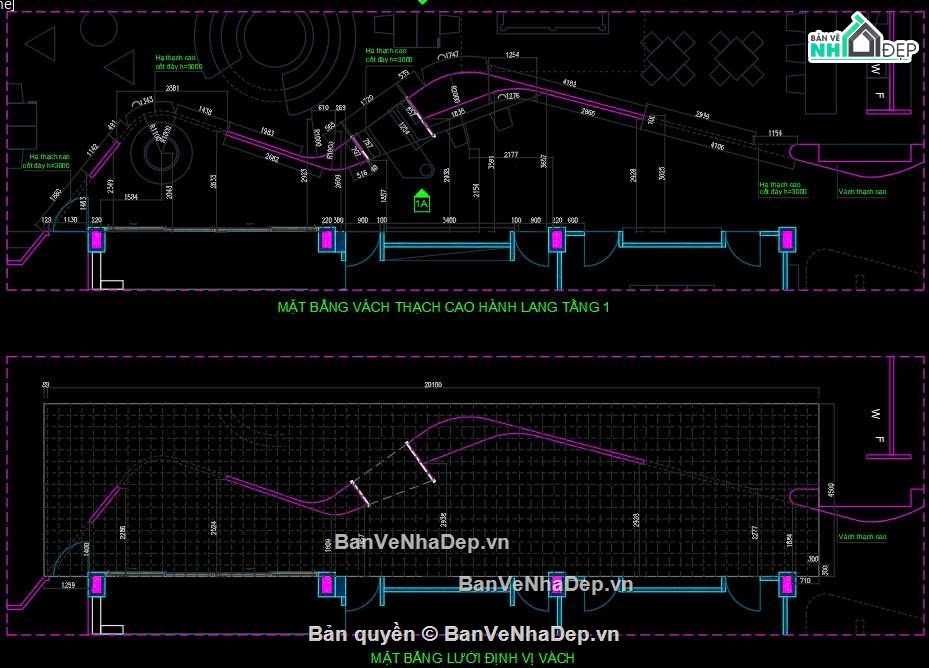The width and height of the screenshot is (929, 668).
Task: Click the 1438 dimension text
Action: pyautogui.click(x=205, y=110)
